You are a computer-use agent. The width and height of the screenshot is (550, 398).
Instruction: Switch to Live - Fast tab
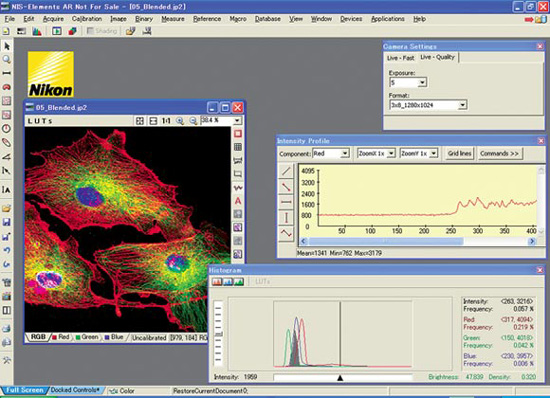point(401,58)
